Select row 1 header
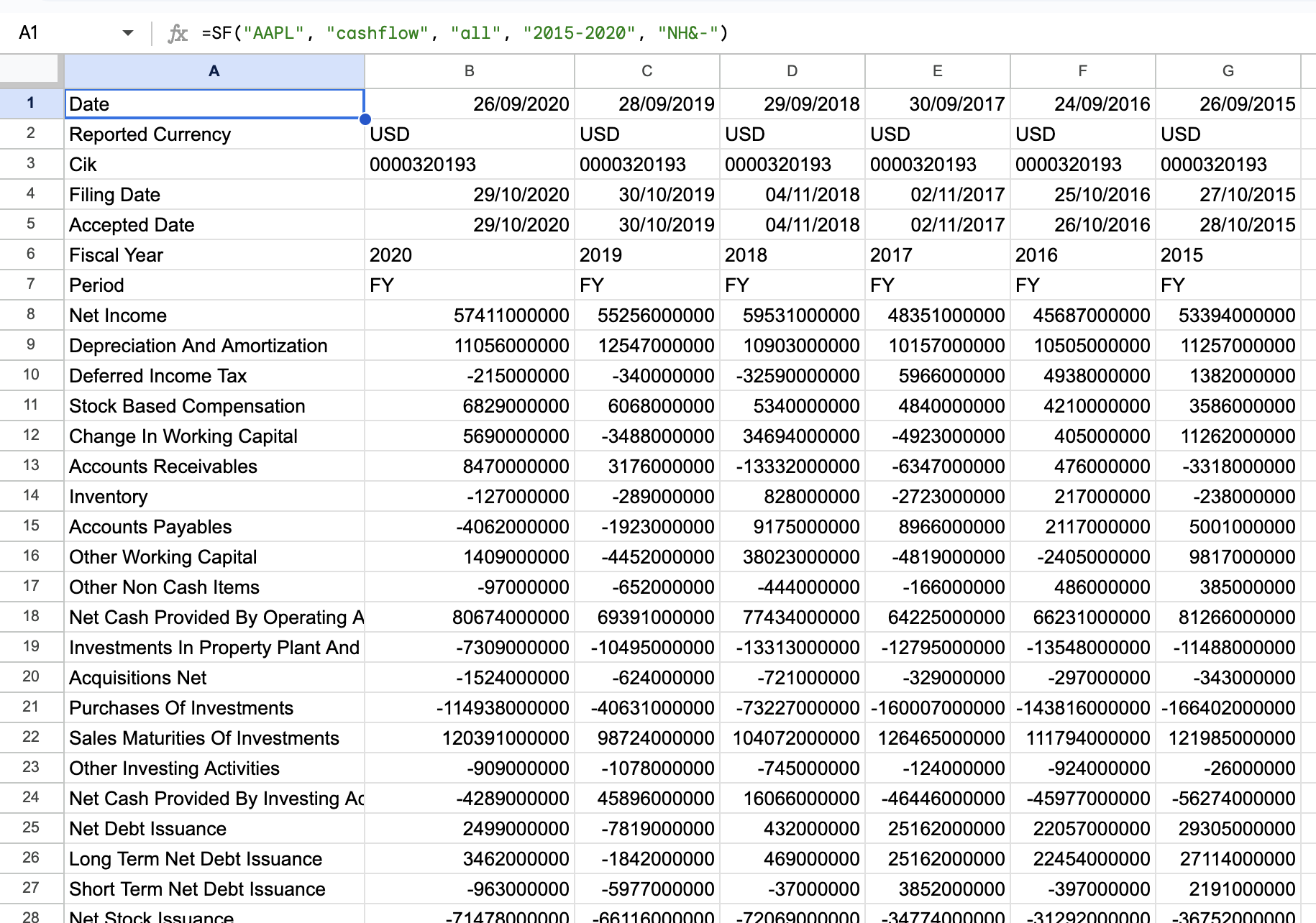The height and width of the screenshot is (923, 1316). 31,104
